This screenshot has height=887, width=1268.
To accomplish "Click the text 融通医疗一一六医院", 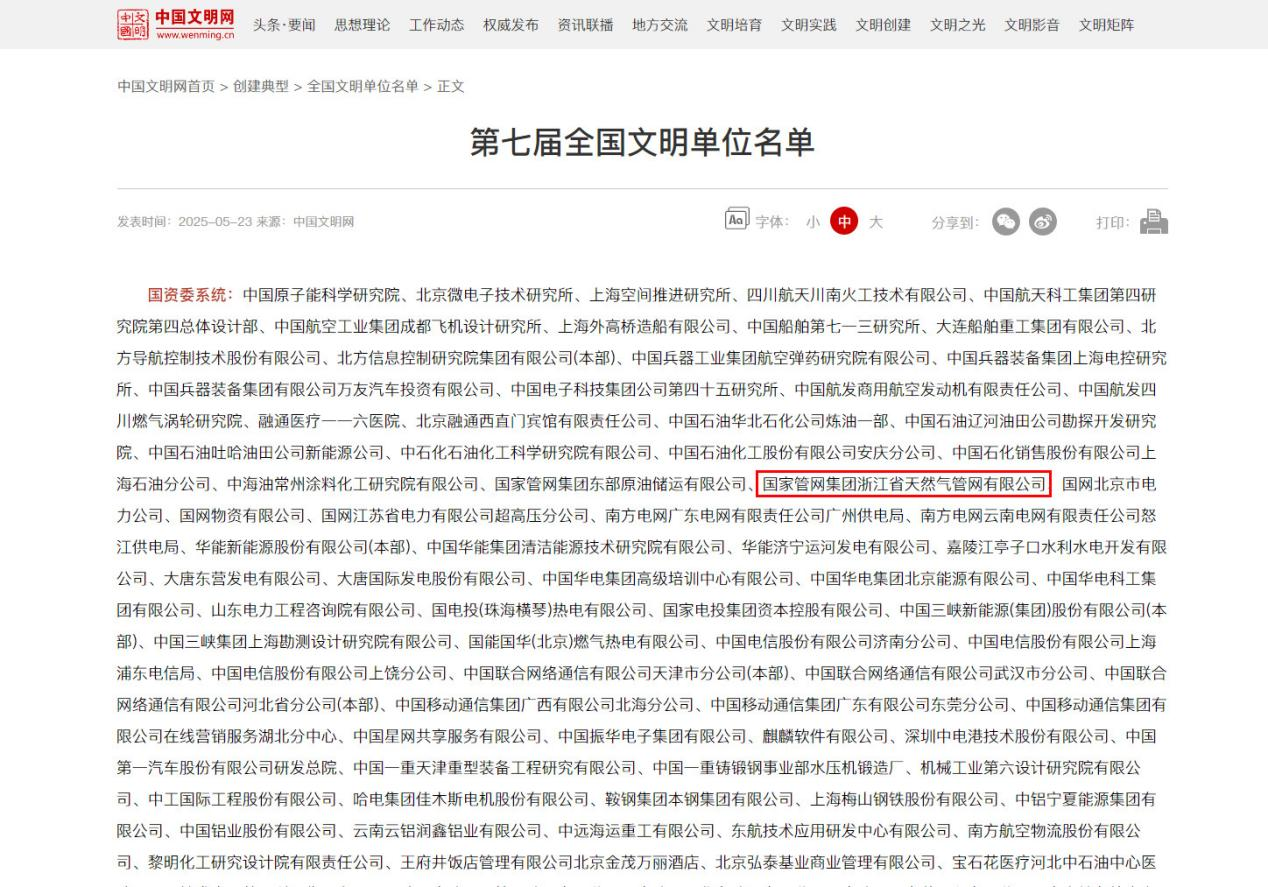I will coord(329,421).
